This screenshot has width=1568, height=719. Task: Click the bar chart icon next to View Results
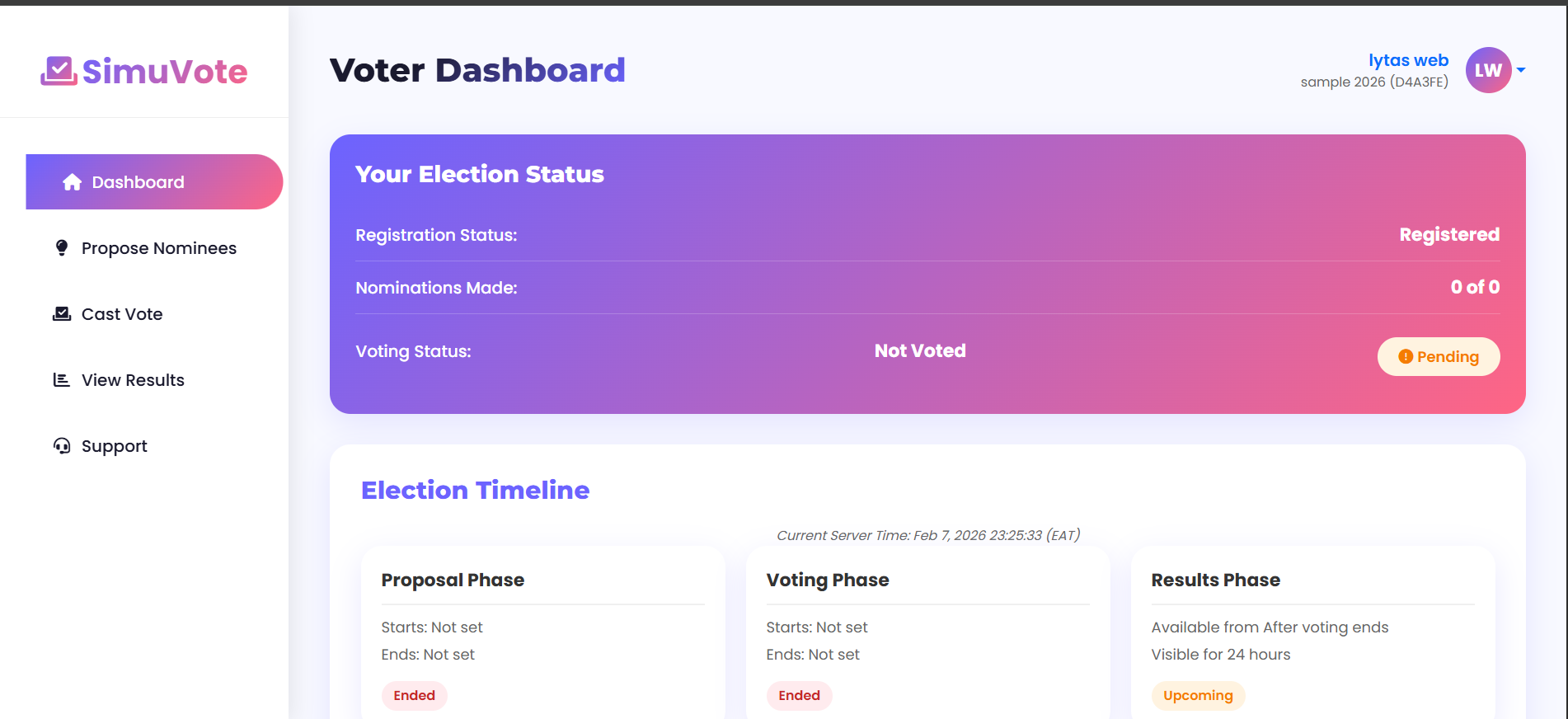tap(60, 379)
